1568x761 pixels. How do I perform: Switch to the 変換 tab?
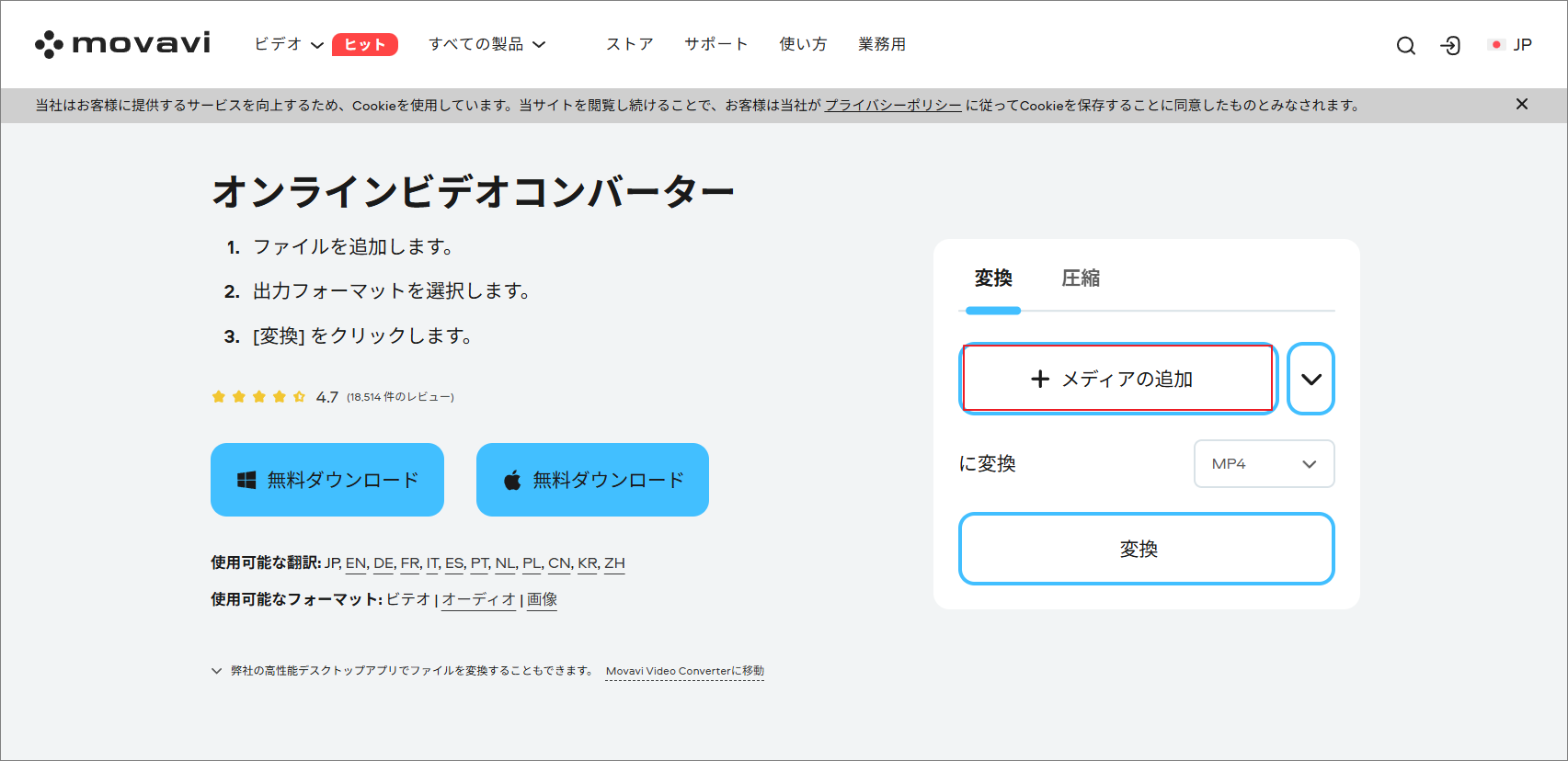pyautogui.click(x=993, y=278)
